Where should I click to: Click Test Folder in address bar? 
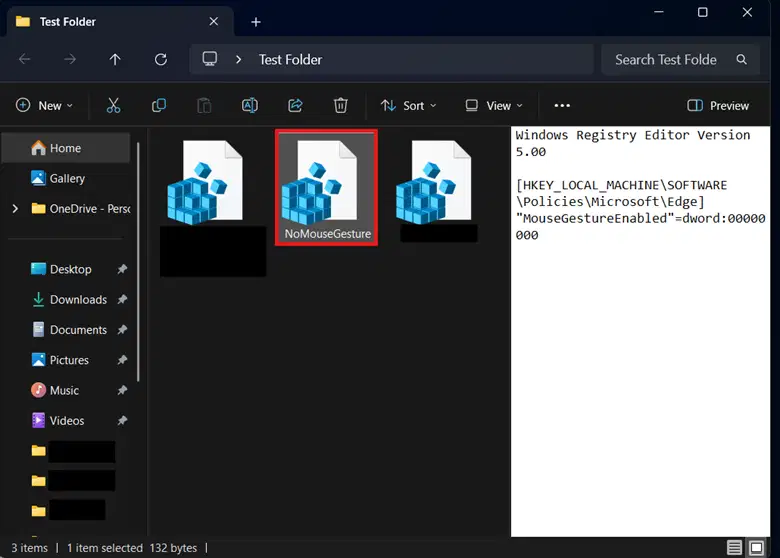tap(290, 60)
